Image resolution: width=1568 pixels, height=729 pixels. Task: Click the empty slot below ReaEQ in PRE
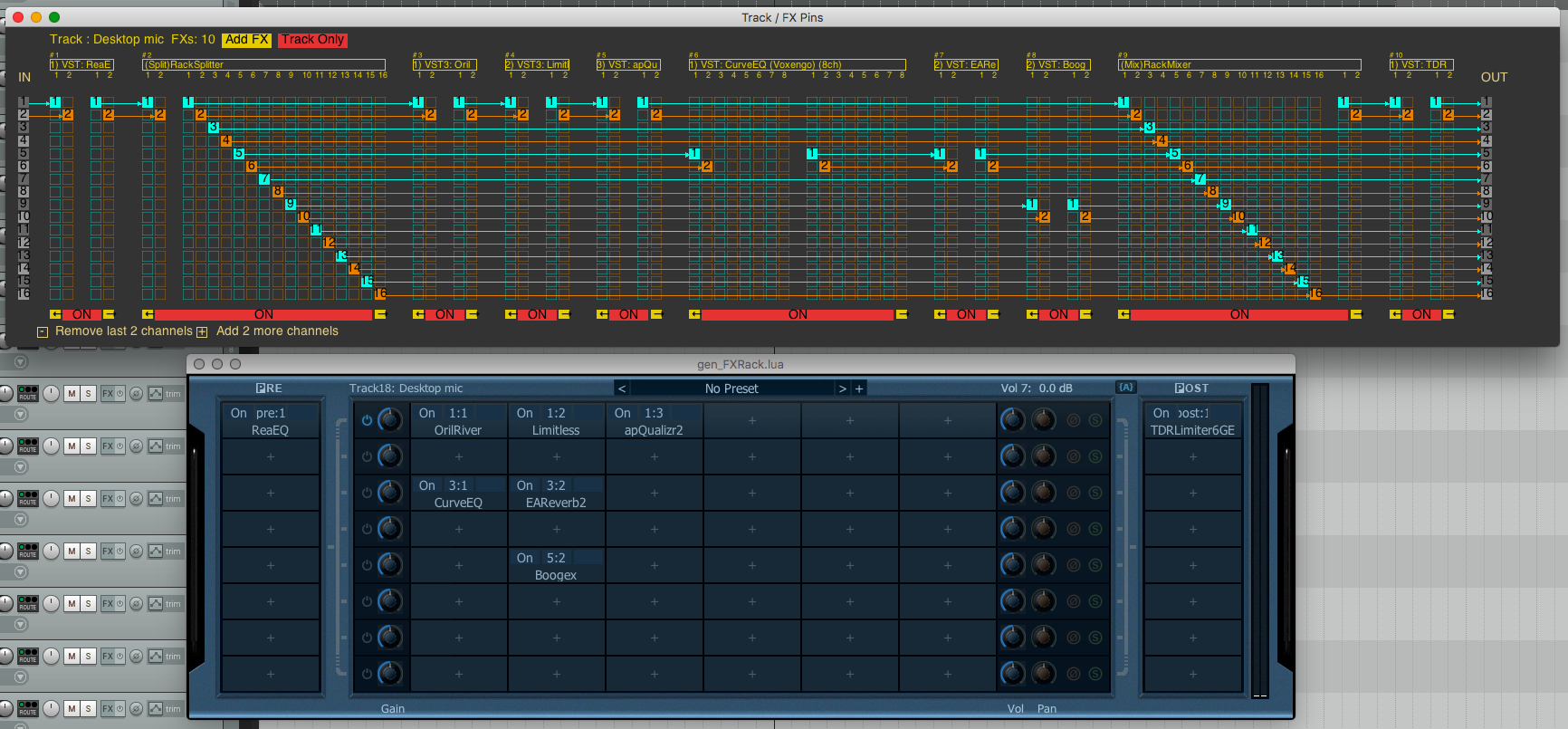click(271, 457)
